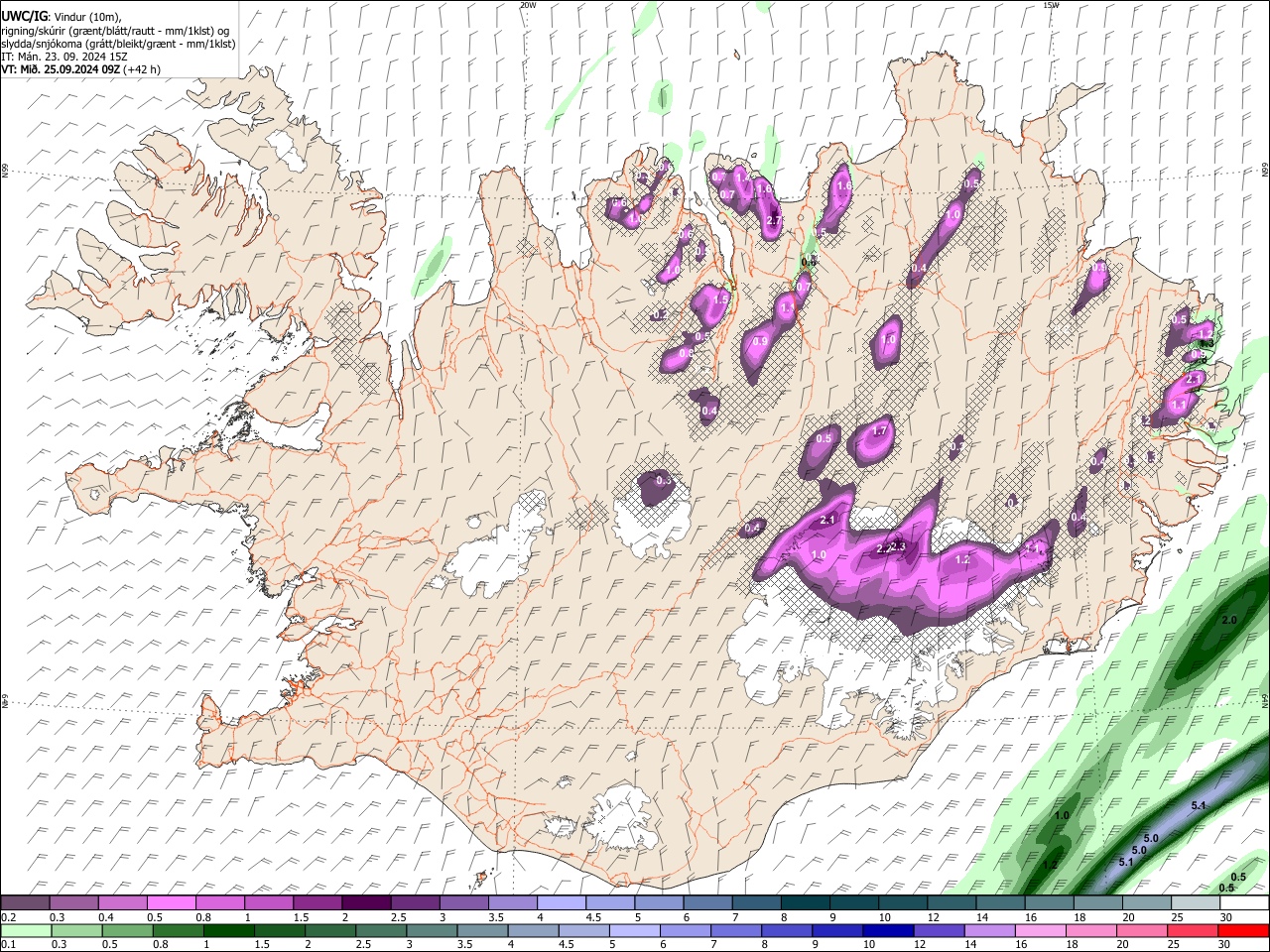This screenshot has width=1270, height=952.
Task: Click the 'slydda/snjókoma' legend description line
Action: 118,44
